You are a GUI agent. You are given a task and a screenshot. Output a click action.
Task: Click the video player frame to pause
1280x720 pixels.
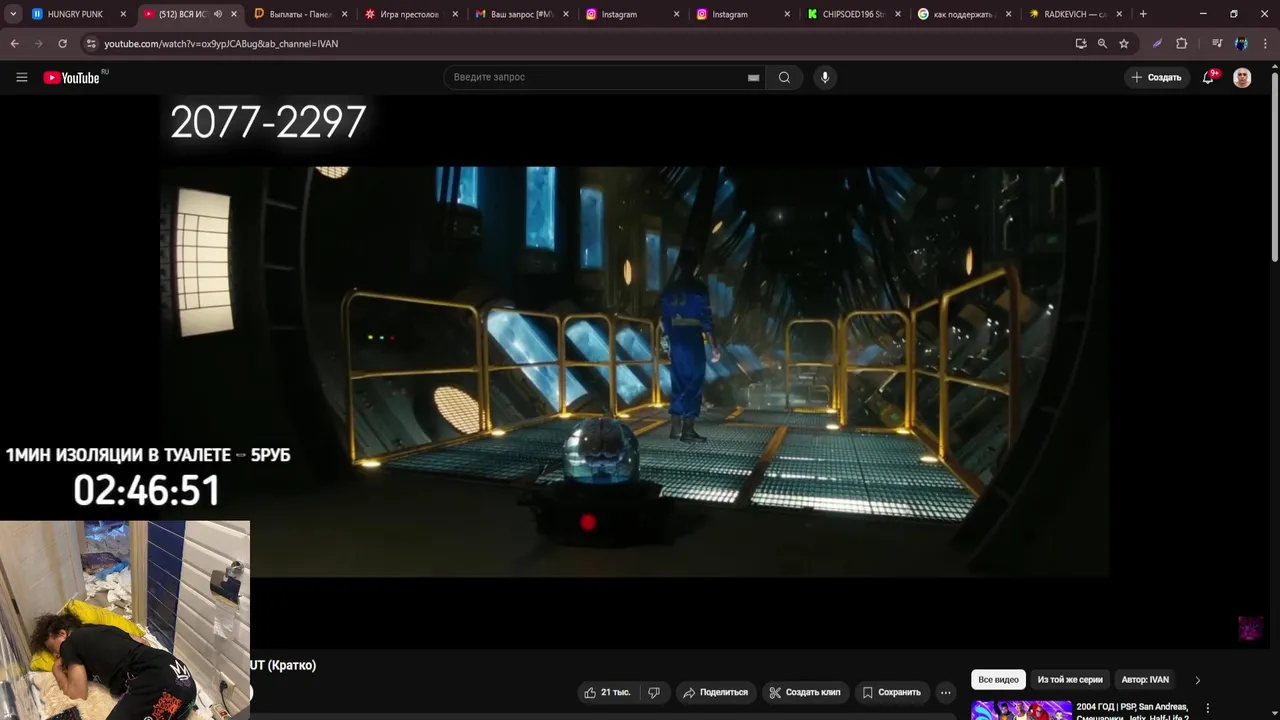(x=634, y=372)
